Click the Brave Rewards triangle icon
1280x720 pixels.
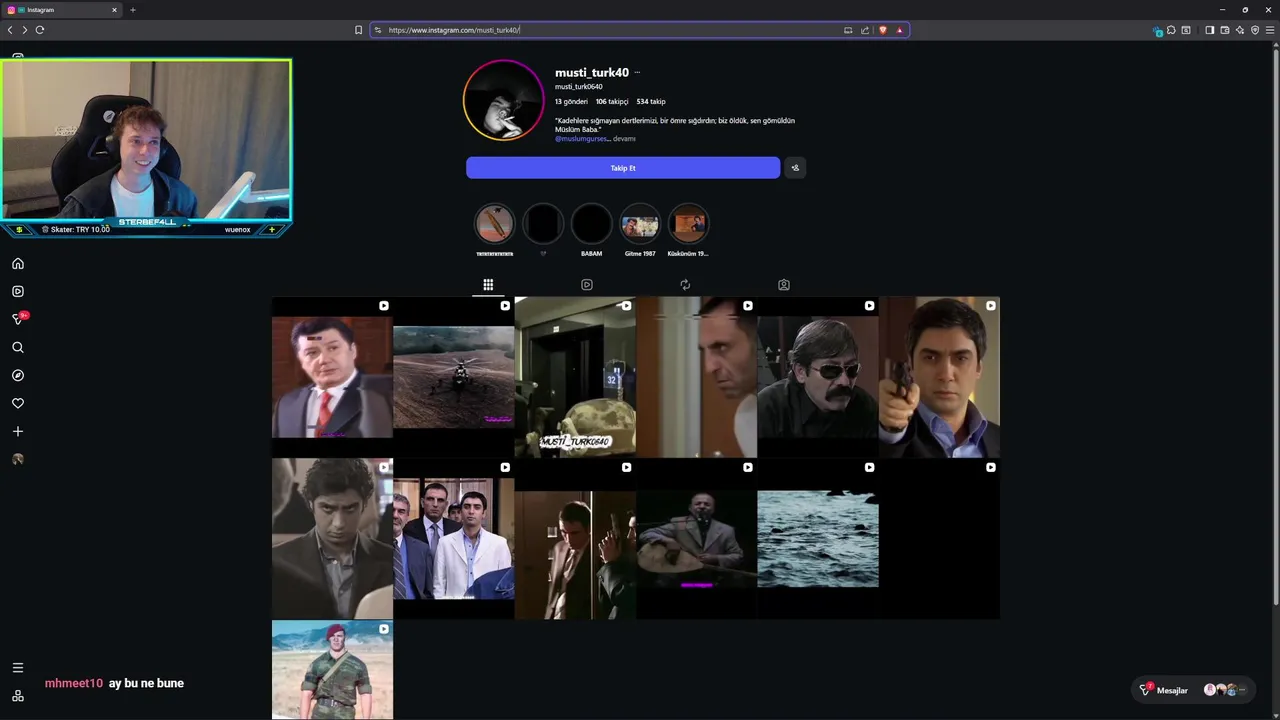(x=899, y=30)
